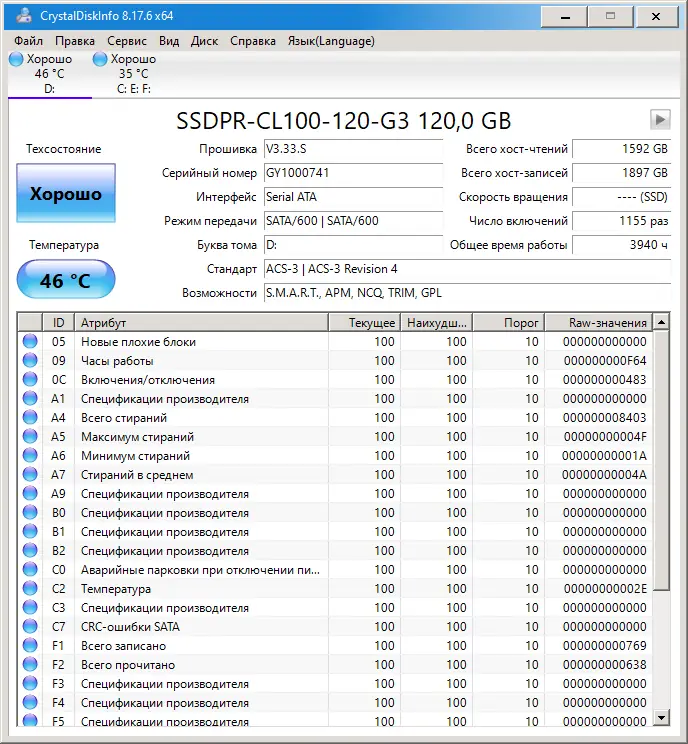This screenshot has height=744, width=688.
Task: Open the Правка menu
Action: click(74, 41)
